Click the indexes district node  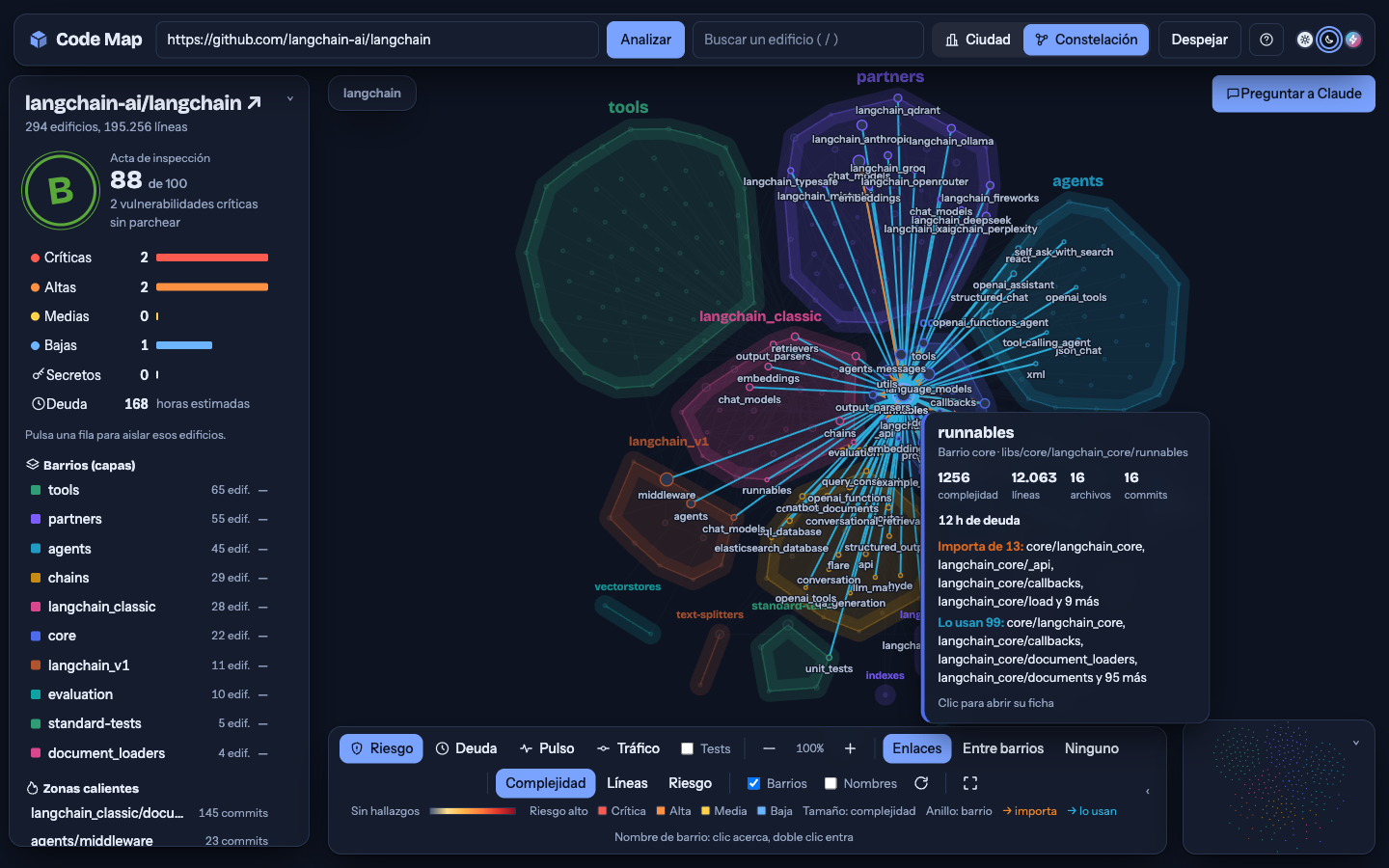[x=885, y=693]
